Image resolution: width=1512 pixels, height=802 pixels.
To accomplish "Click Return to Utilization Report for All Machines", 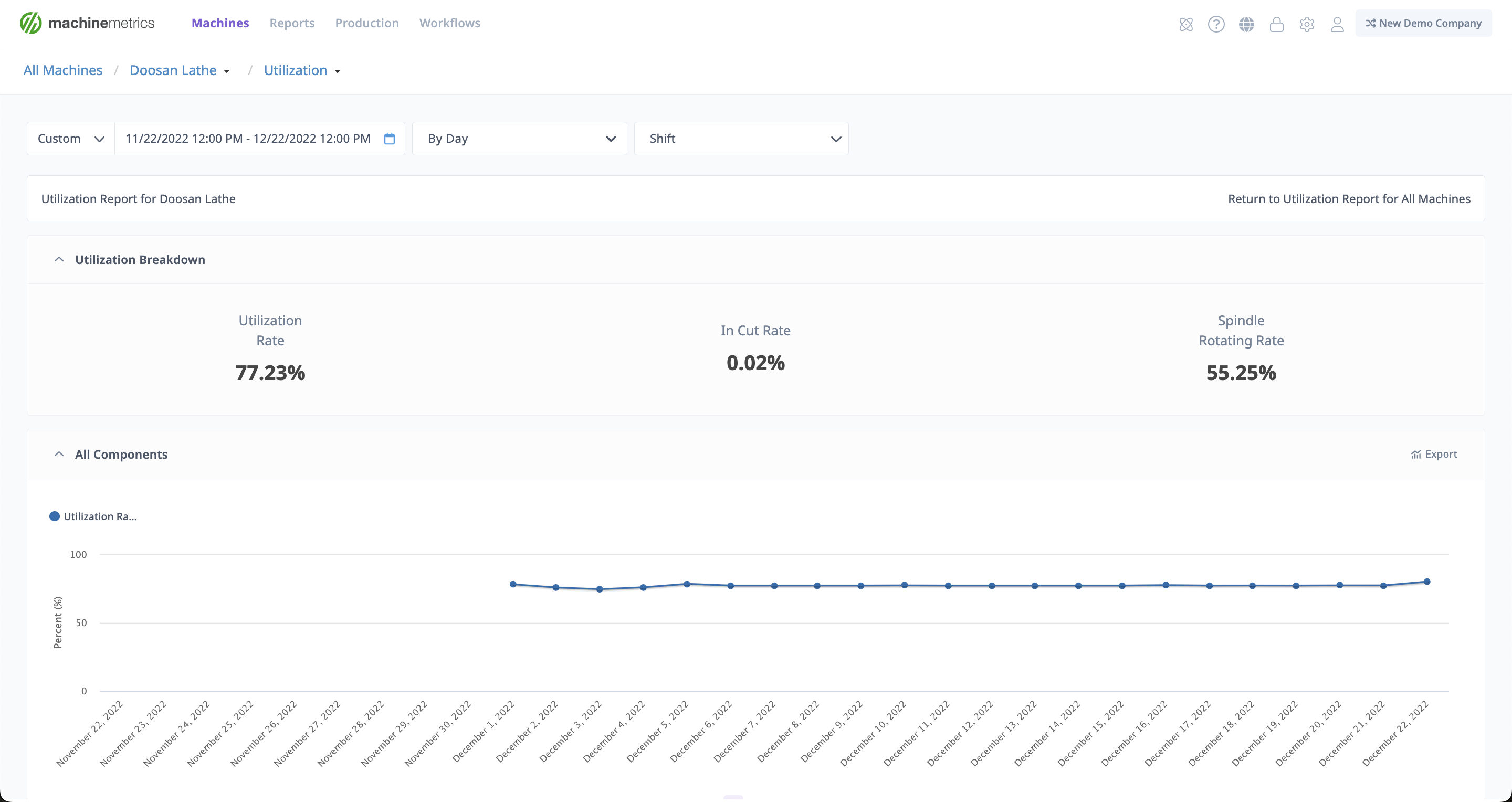I will (x=1349, y=199).
